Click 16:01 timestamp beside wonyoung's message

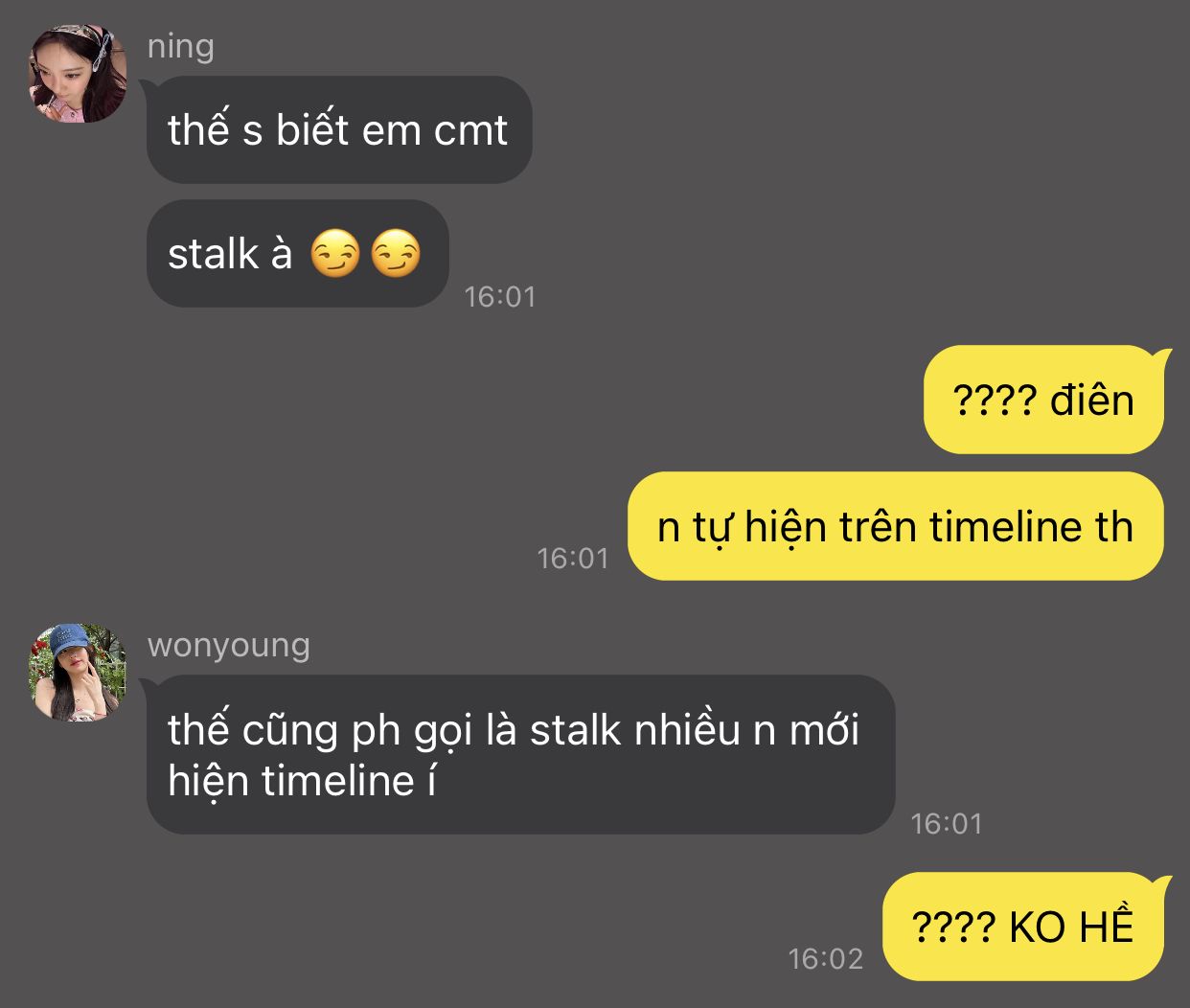pos(947,824)
